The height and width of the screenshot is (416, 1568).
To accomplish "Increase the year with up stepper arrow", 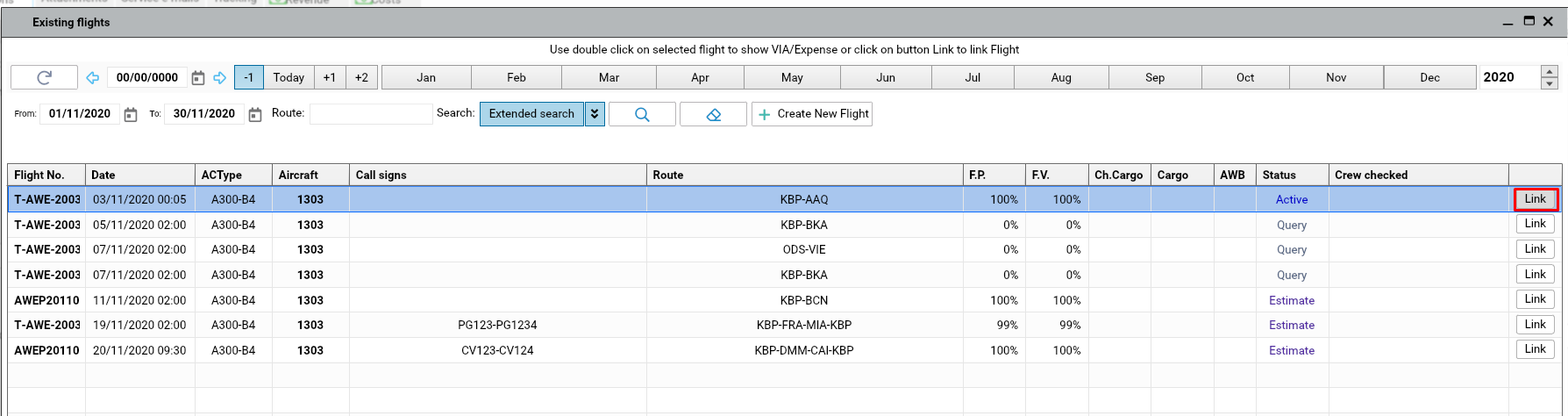I will tap(1550, 72).
